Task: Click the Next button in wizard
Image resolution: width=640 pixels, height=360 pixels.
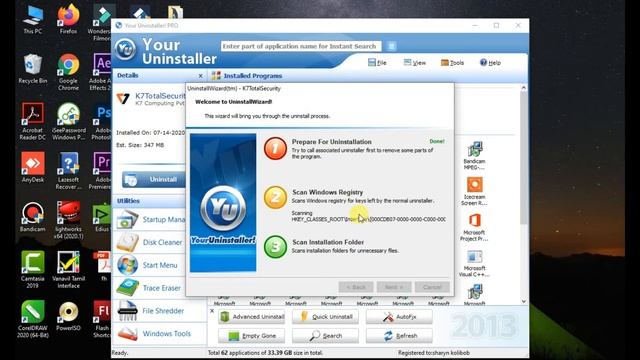Action: (x=394, y=287)
